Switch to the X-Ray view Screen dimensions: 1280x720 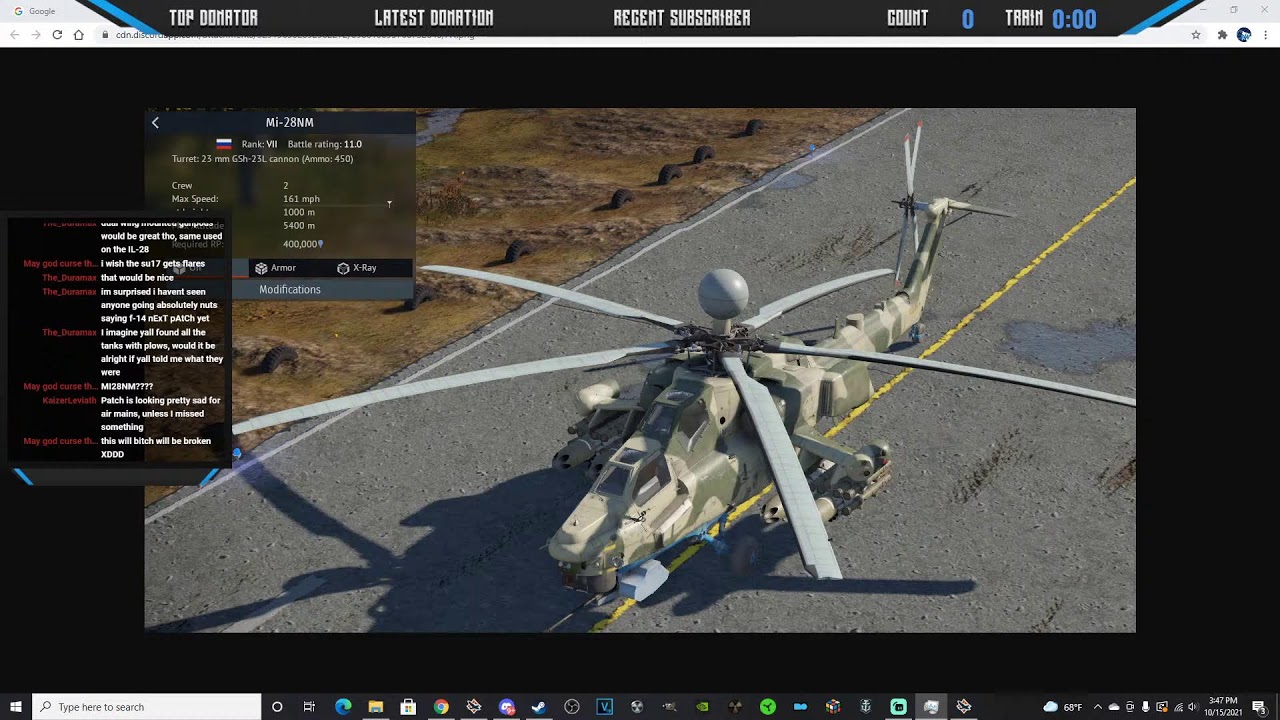coord(357,268)
